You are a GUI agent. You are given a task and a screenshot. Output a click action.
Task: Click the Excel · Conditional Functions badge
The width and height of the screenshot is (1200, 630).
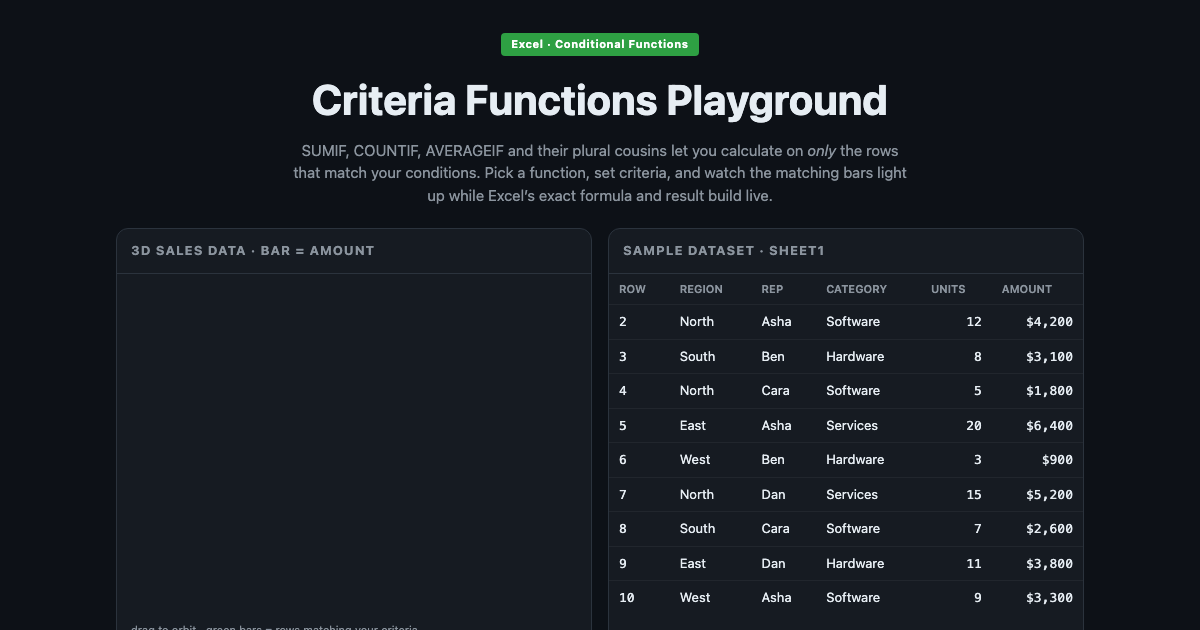click(x=600, y=44)
